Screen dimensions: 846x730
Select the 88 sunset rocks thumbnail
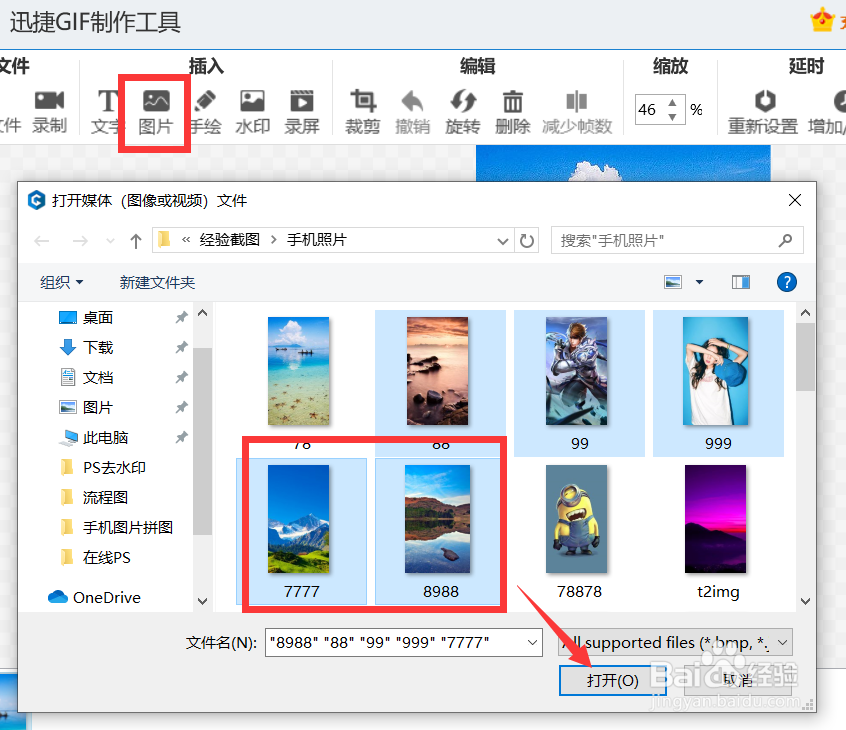[x=438, y=370]
